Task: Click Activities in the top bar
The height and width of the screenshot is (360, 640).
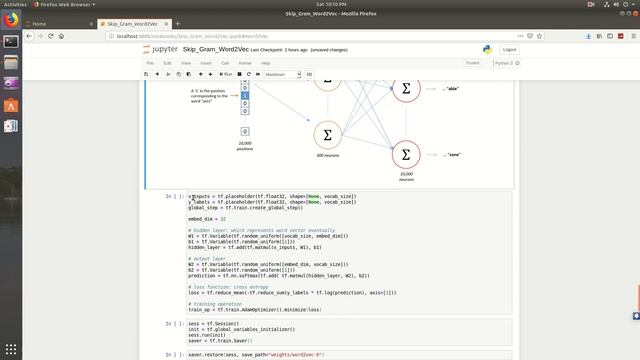Action: click(x=15, y=4)
